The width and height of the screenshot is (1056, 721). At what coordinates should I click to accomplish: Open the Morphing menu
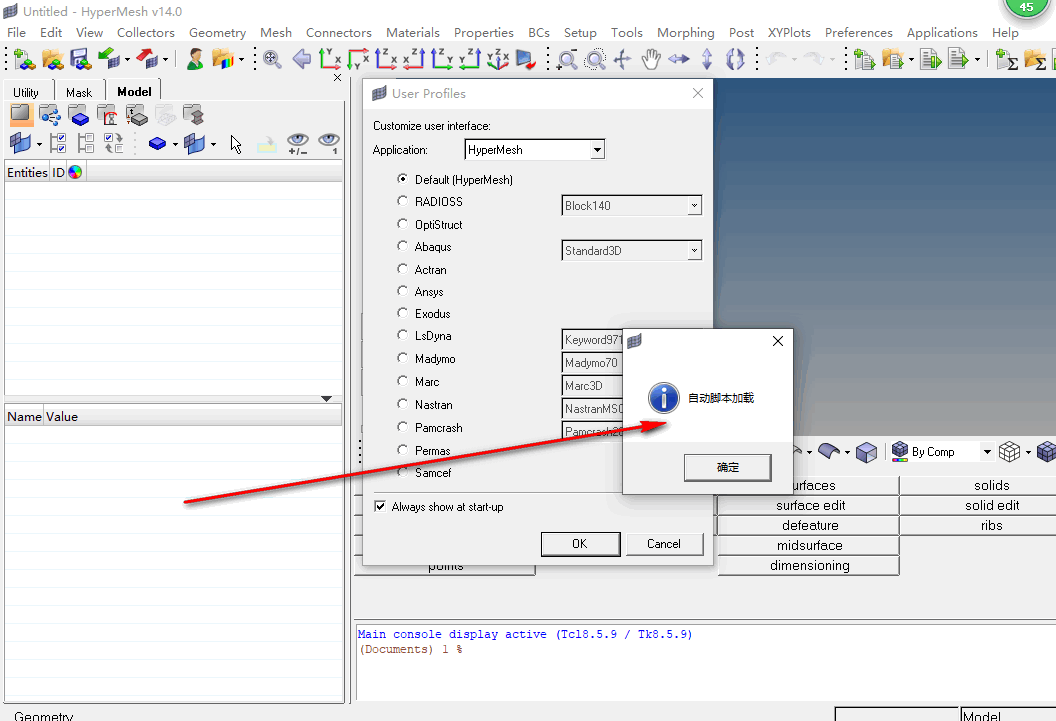click(685, 33)
